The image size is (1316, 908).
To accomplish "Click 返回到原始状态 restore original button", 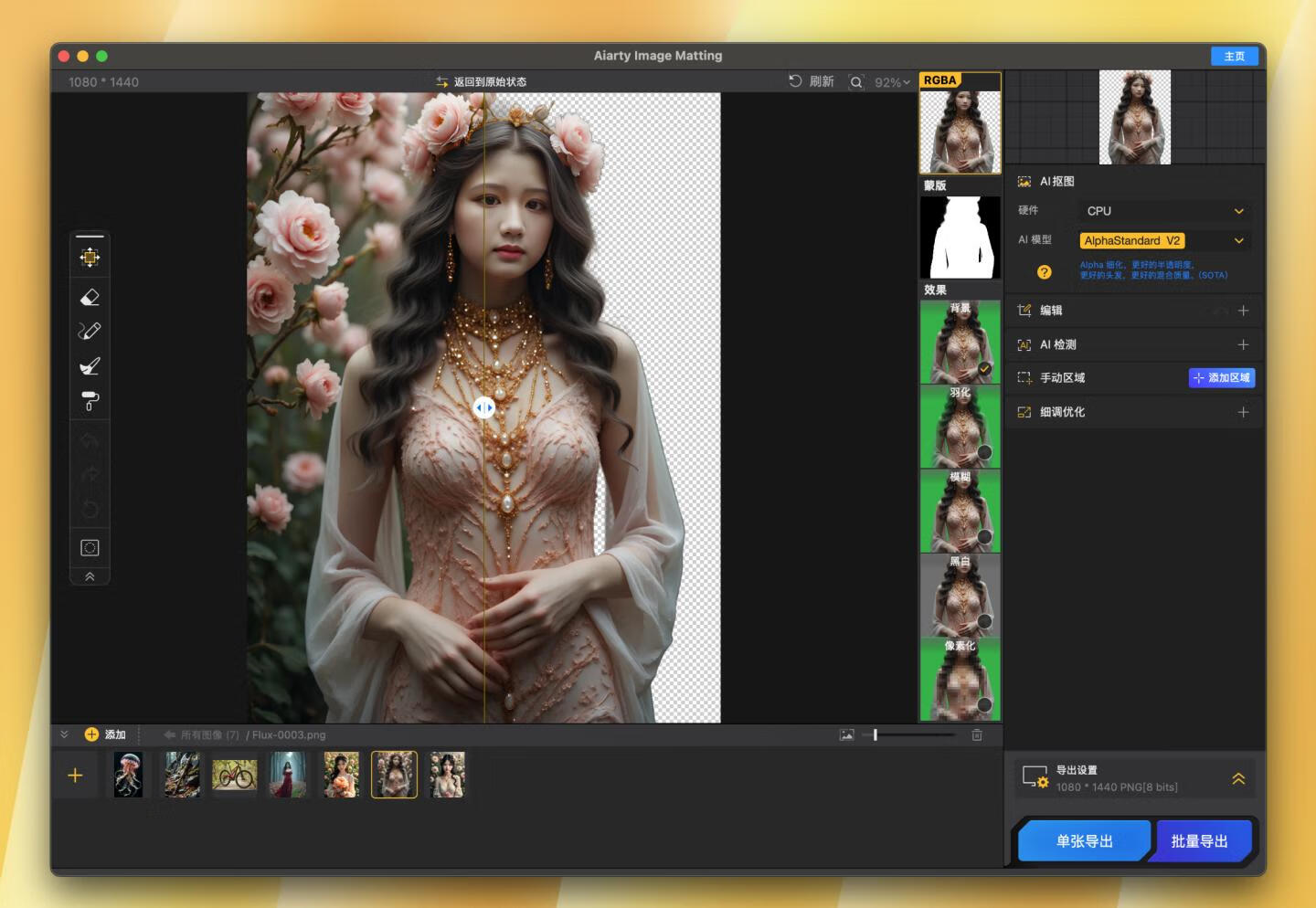I will click(481, 81).
